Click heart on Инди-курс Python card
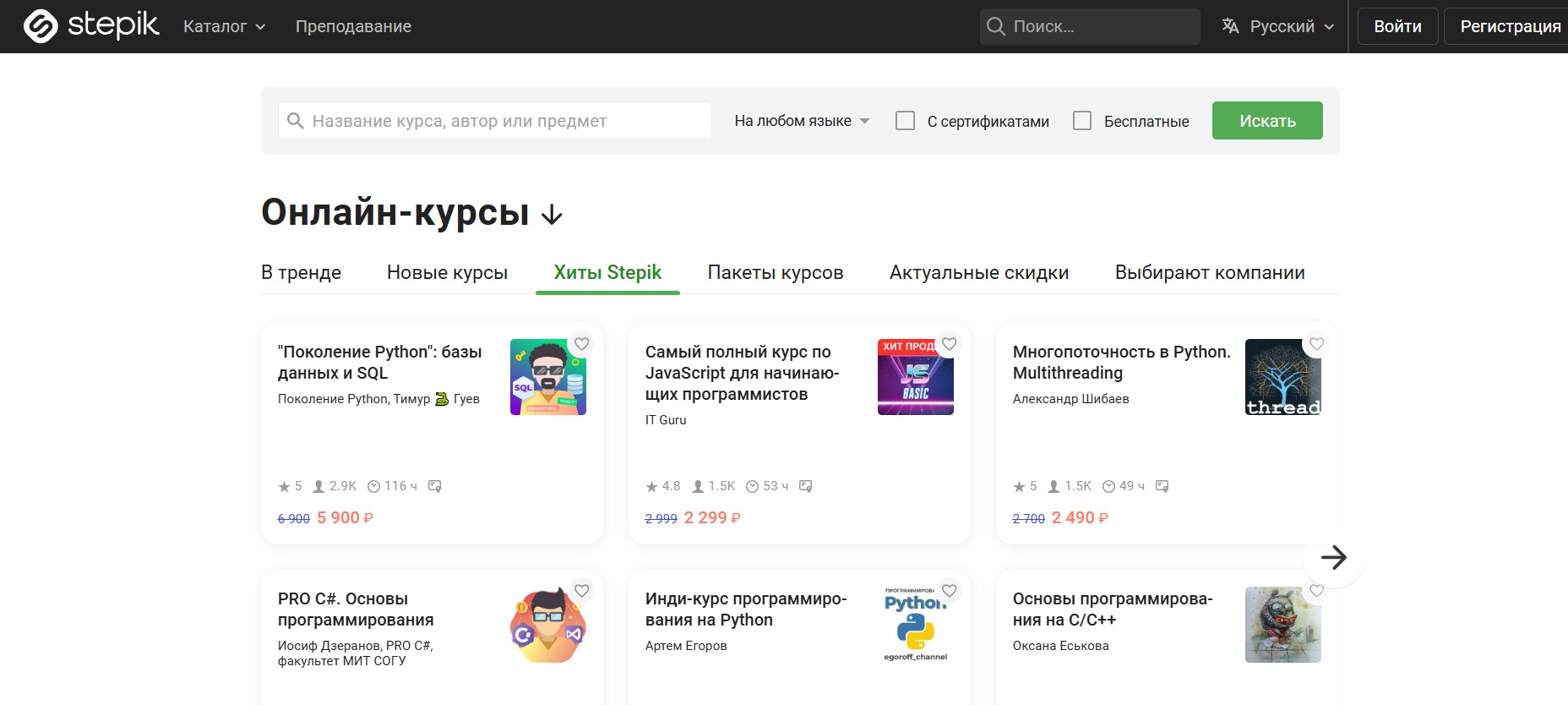1568x705 pixels. [x=949, y=591]
